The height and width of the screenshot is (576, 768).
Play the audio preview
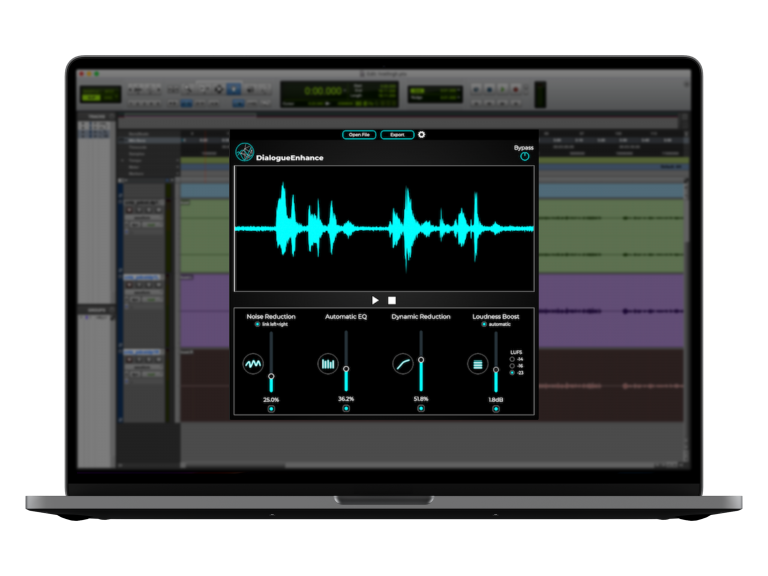[375, 300]
